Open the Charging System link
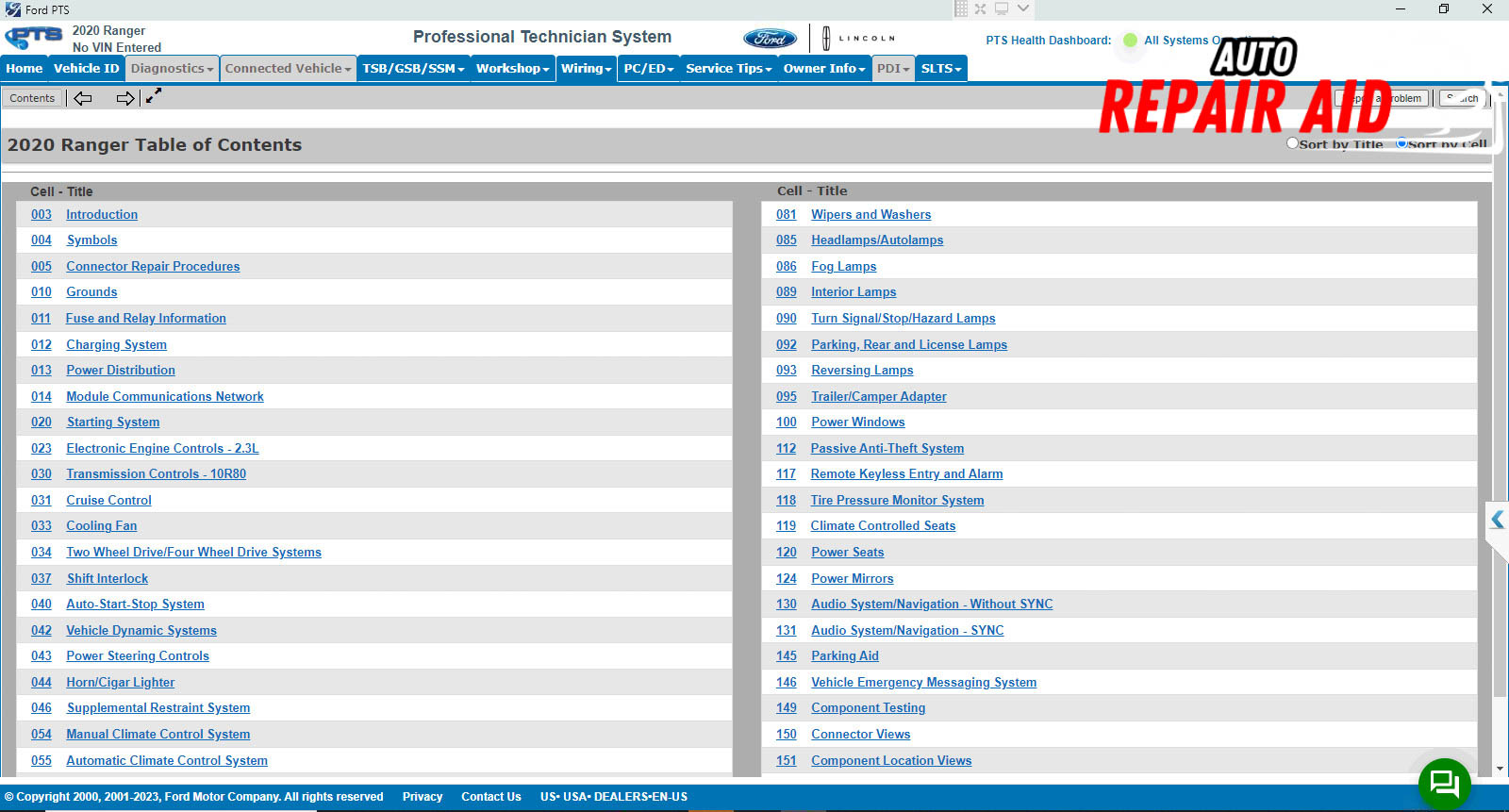The width and height of the screenshot is (1509, 812). (117, 345)
